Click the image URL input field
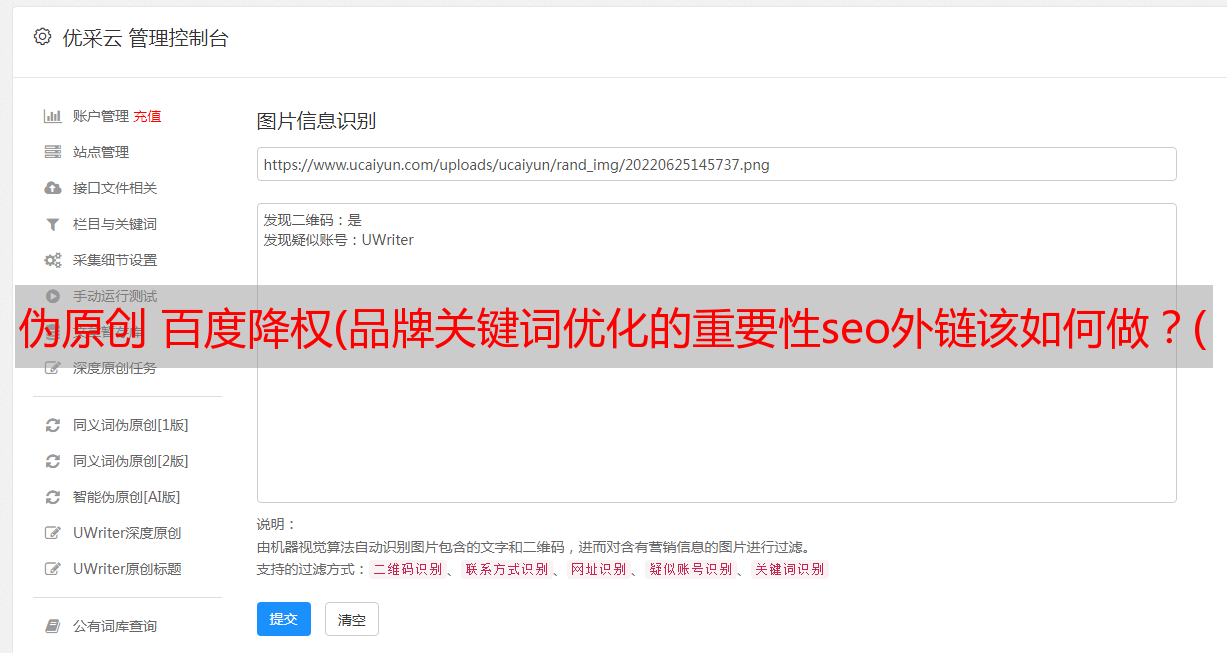This screenshot has height=653, width=1227. point(716,164)
